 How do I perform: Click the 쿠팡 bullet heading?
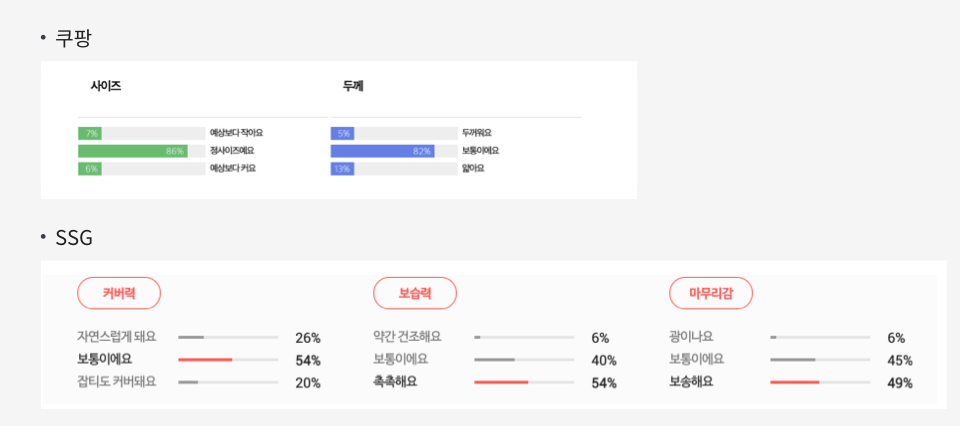coord(73,38)
